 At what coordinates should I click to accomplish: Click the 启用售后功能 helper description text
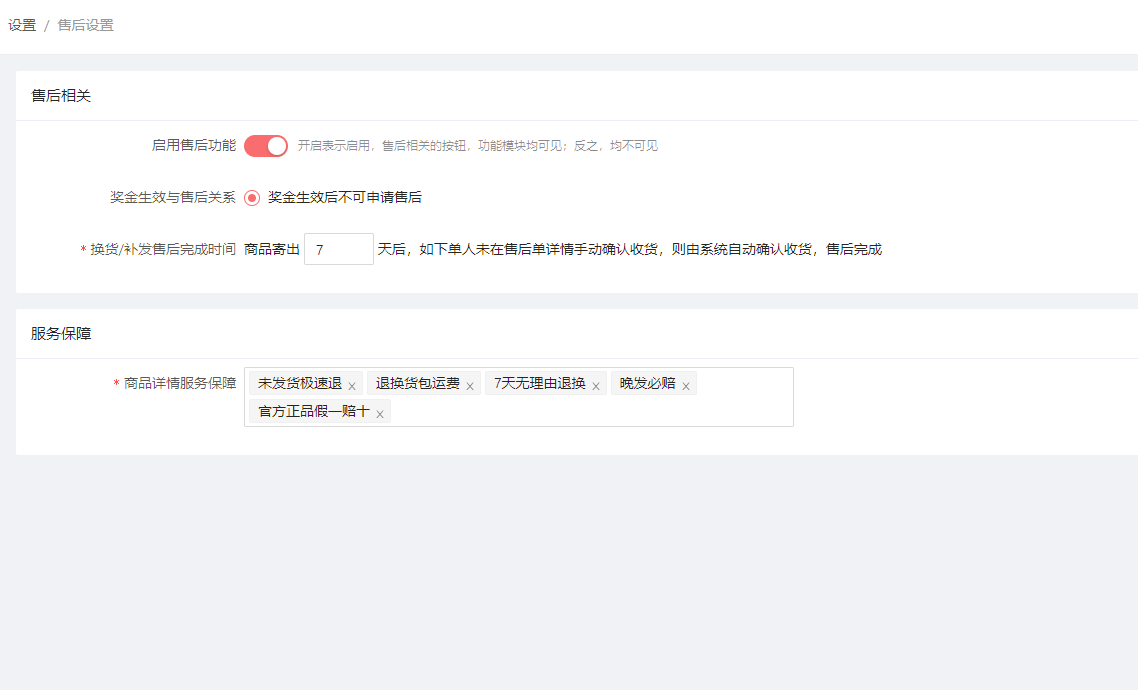[478, 146]
